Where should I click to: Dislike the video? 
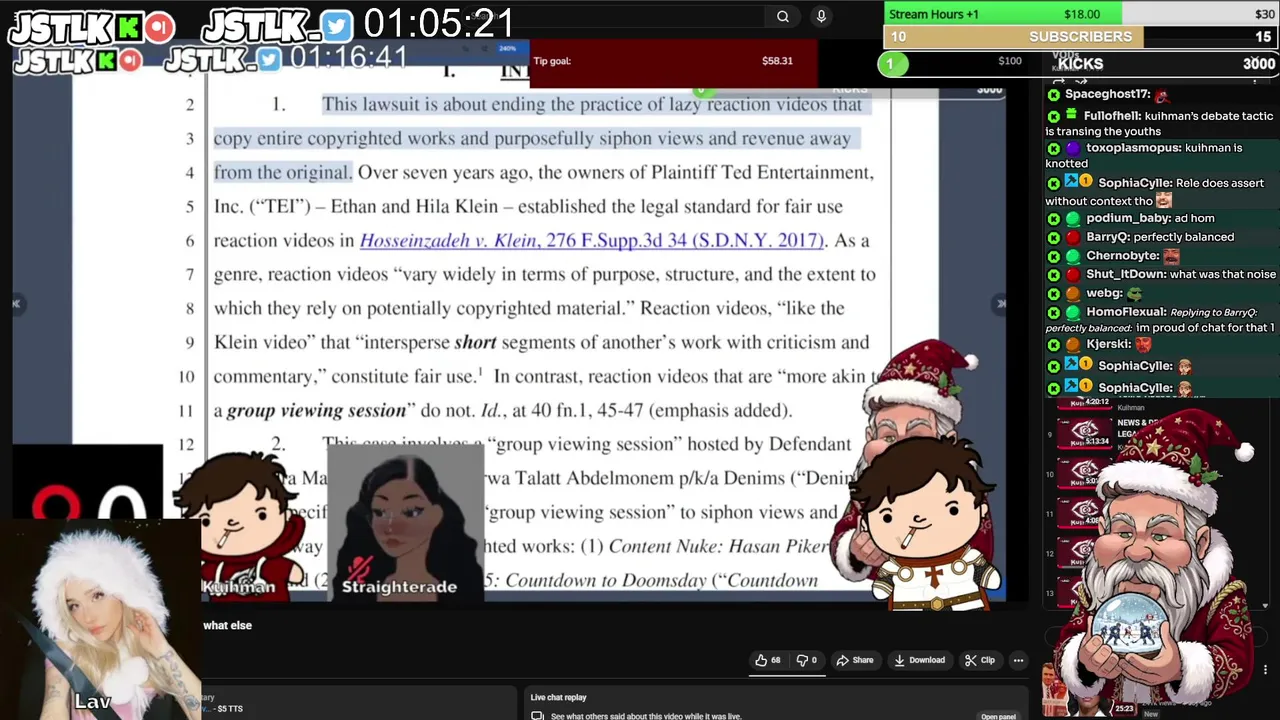point(806,660)
